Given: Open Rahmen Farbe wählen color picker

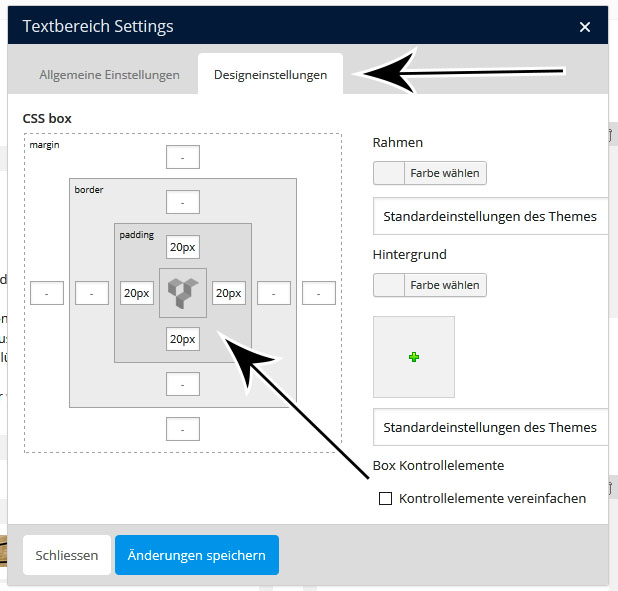Looking at the screenshot, I should (x=430, y=173).
